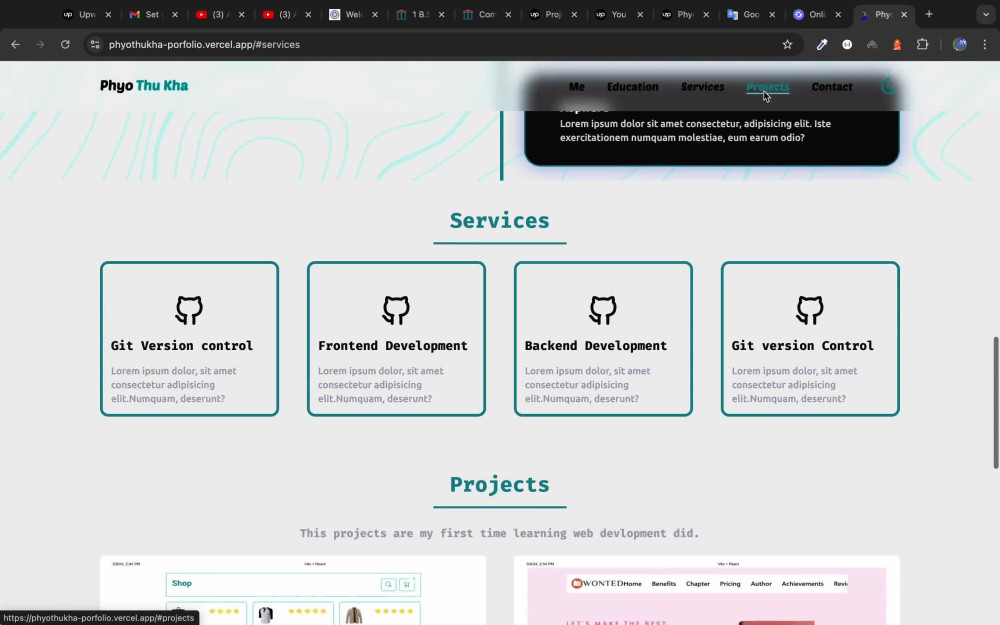Open the Chrome three-dot menu

coord(985,45)
